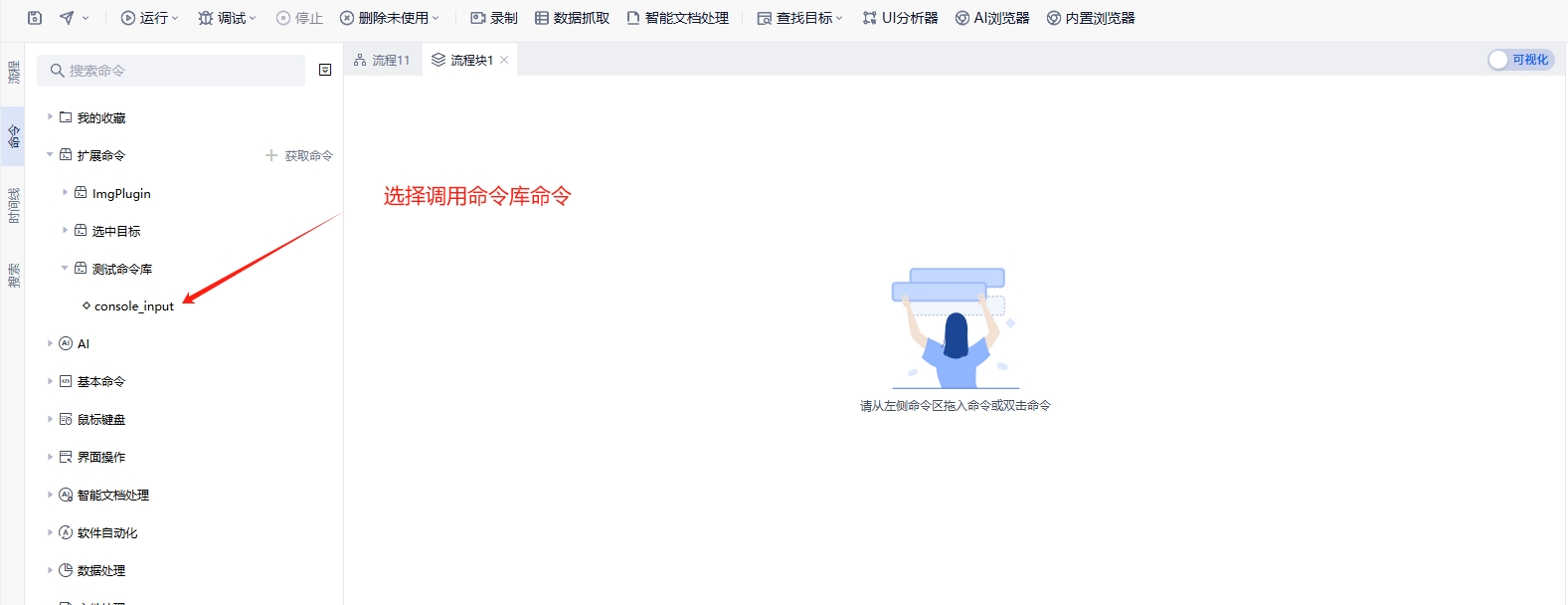Click 智能文档处理 in the top toolbar
Viewport: 1568px width, 605px height.
[x=677, y=18]
